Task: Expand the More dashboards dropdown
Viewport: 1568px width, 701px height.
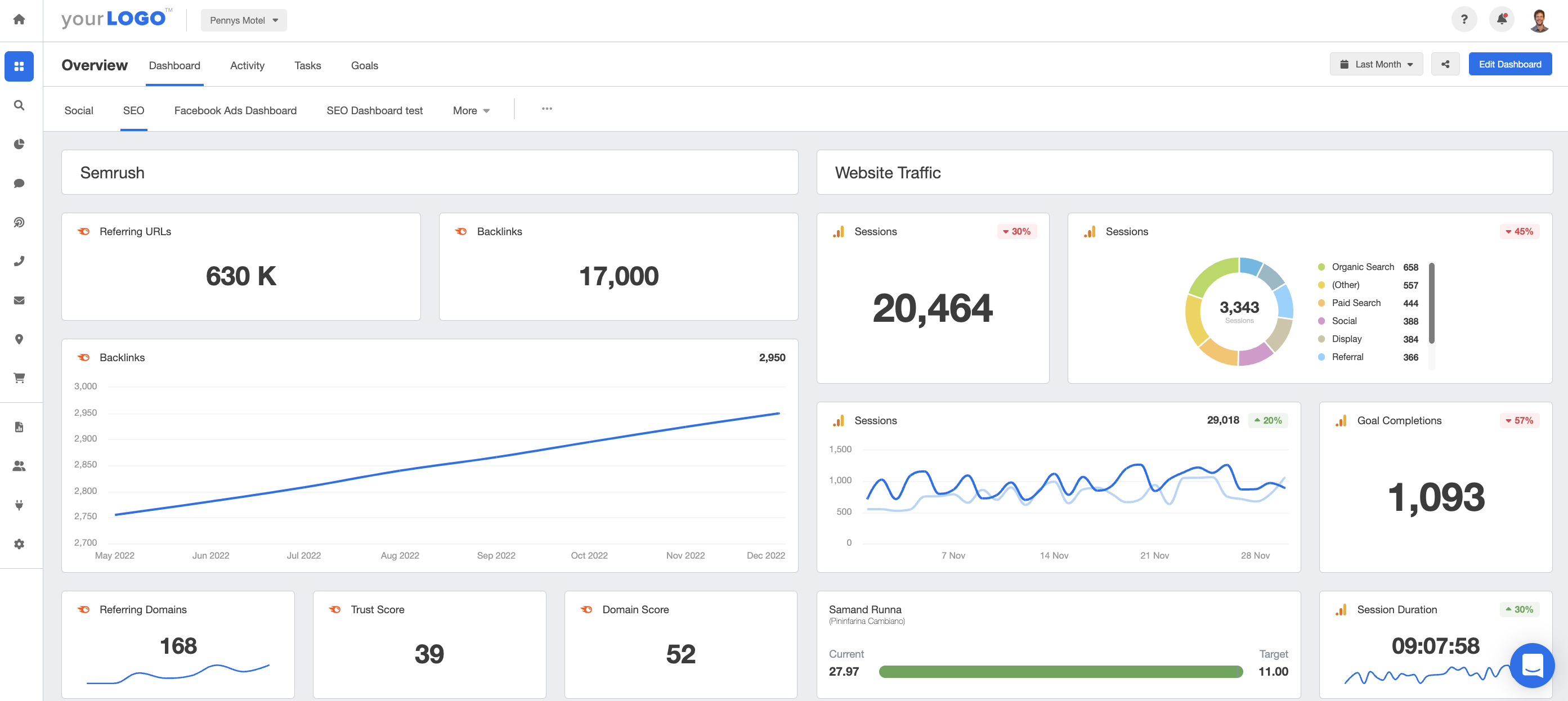Action: click(x=471, y=111)
